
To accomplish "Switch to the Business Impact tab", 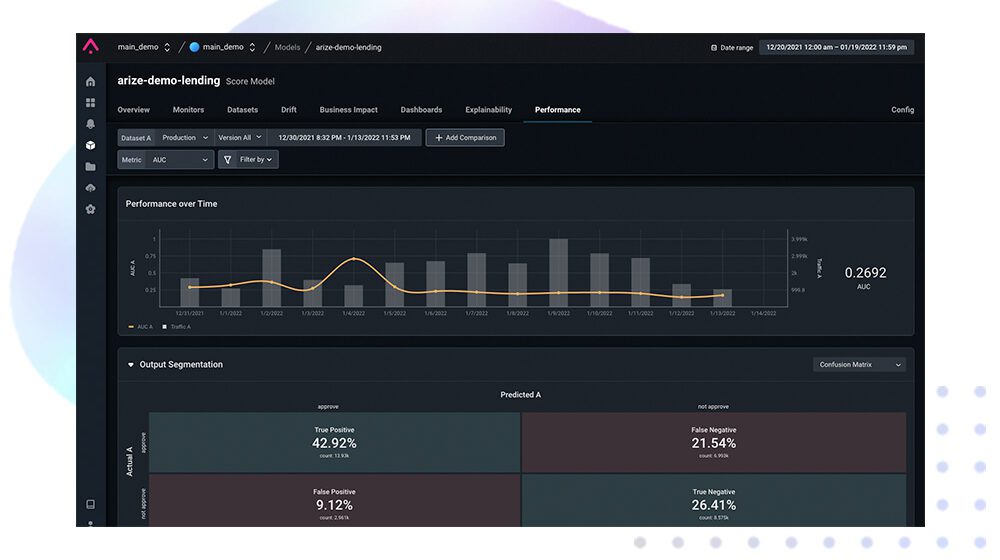I will click(348, 110).
